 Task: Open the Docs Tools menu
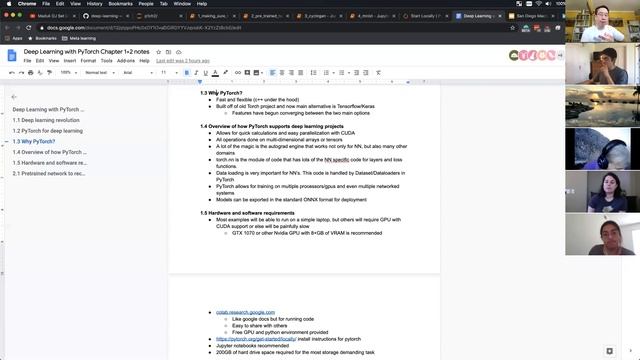pos(107,61)
